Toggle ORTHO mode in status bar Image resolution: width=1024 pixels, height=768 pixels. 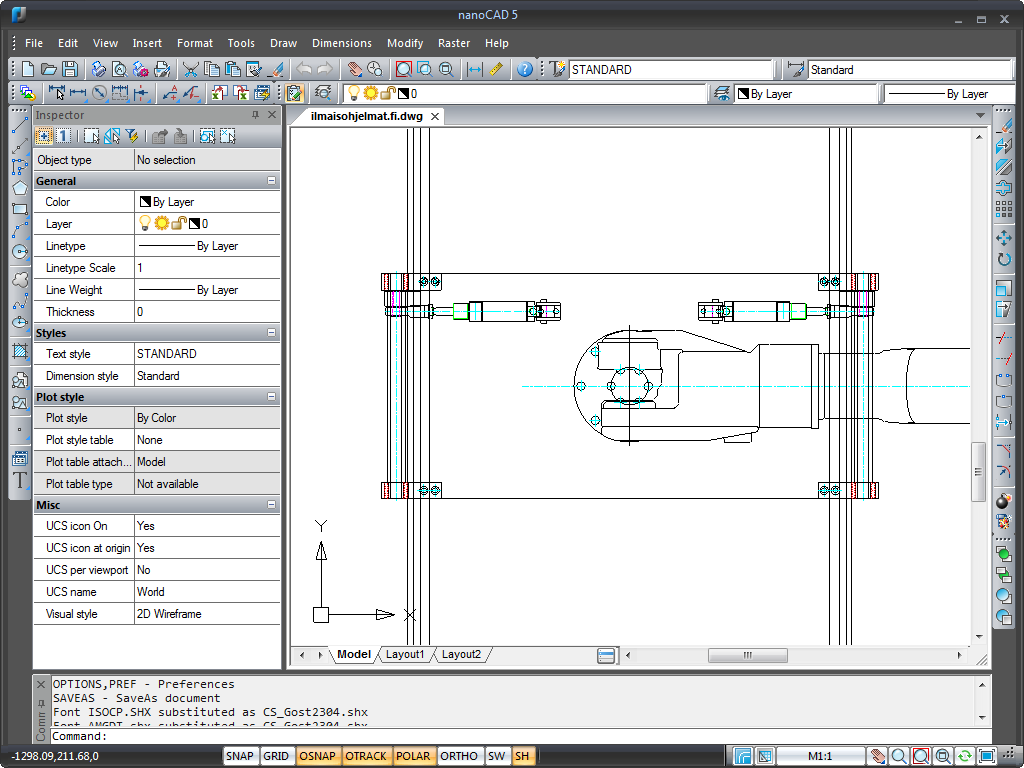click(x=459, y=756)
